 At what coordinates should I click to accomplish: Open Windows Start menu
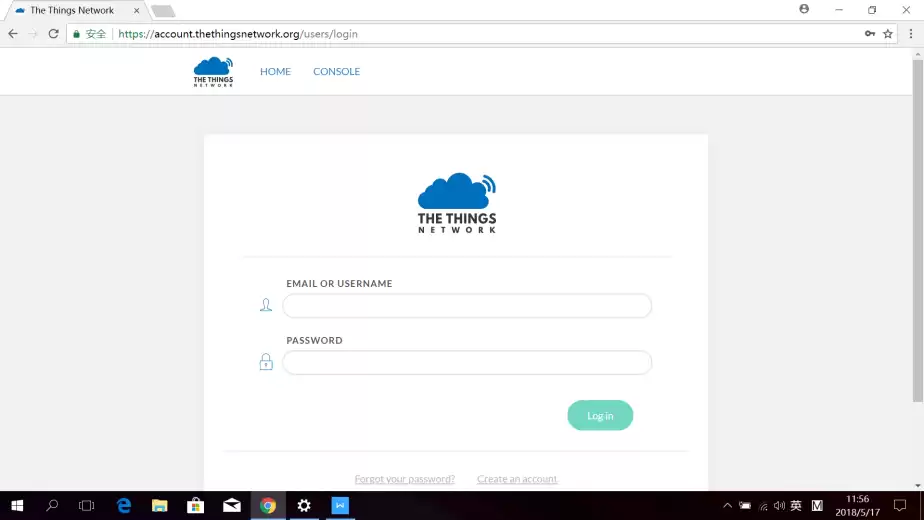(x=17, y=505)
